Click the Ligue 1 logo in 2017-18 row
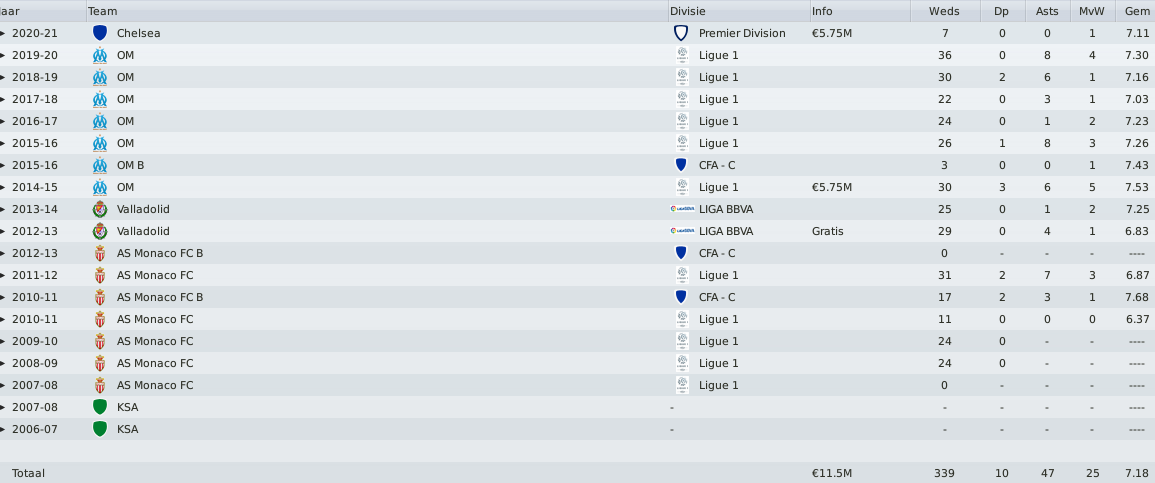Viewport: 1155px width, 483px height. point(682,99)
